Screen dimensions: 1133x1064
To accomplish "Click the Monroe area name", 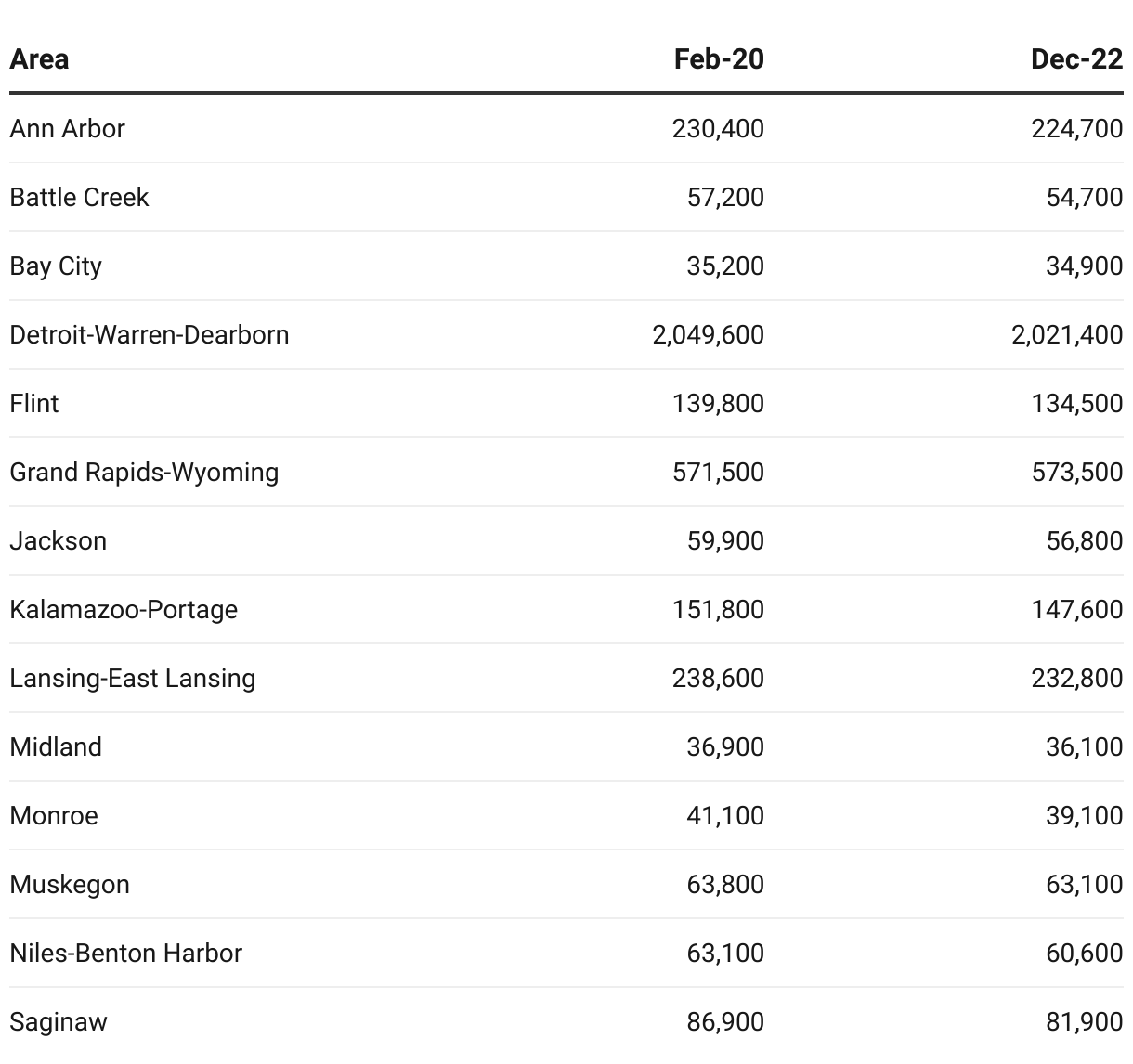I will tap(54, 815).
